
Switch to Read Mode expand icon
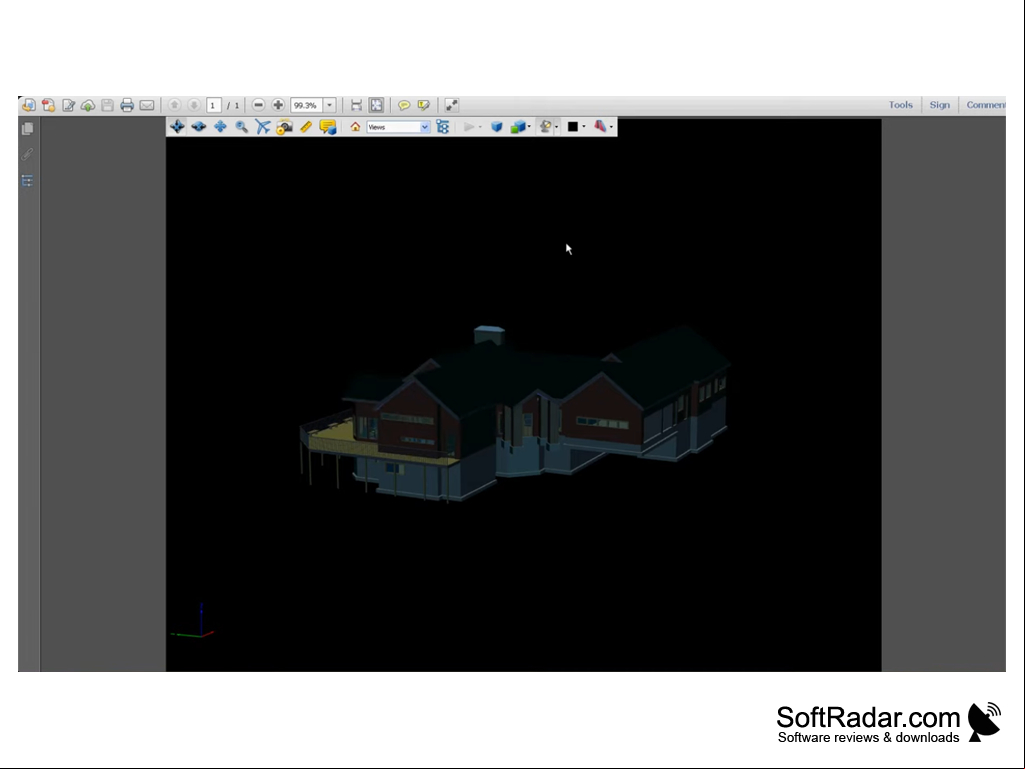[x=452, y=105]
